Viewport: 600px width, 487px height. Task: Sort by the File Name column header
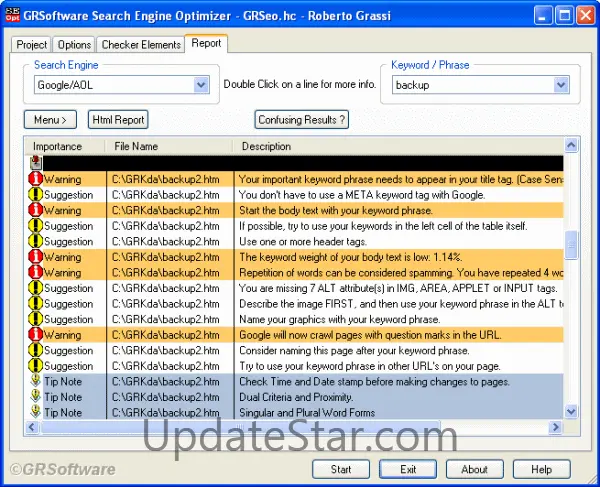(x=169, y=146)
